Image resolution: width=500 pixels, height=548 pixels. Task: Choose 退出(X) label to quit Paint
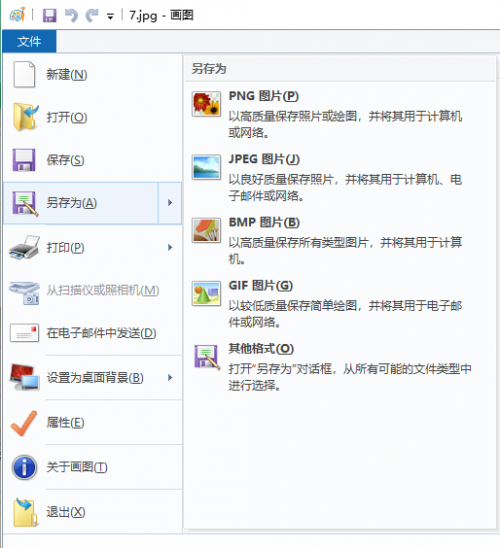[x=66, y=512]
